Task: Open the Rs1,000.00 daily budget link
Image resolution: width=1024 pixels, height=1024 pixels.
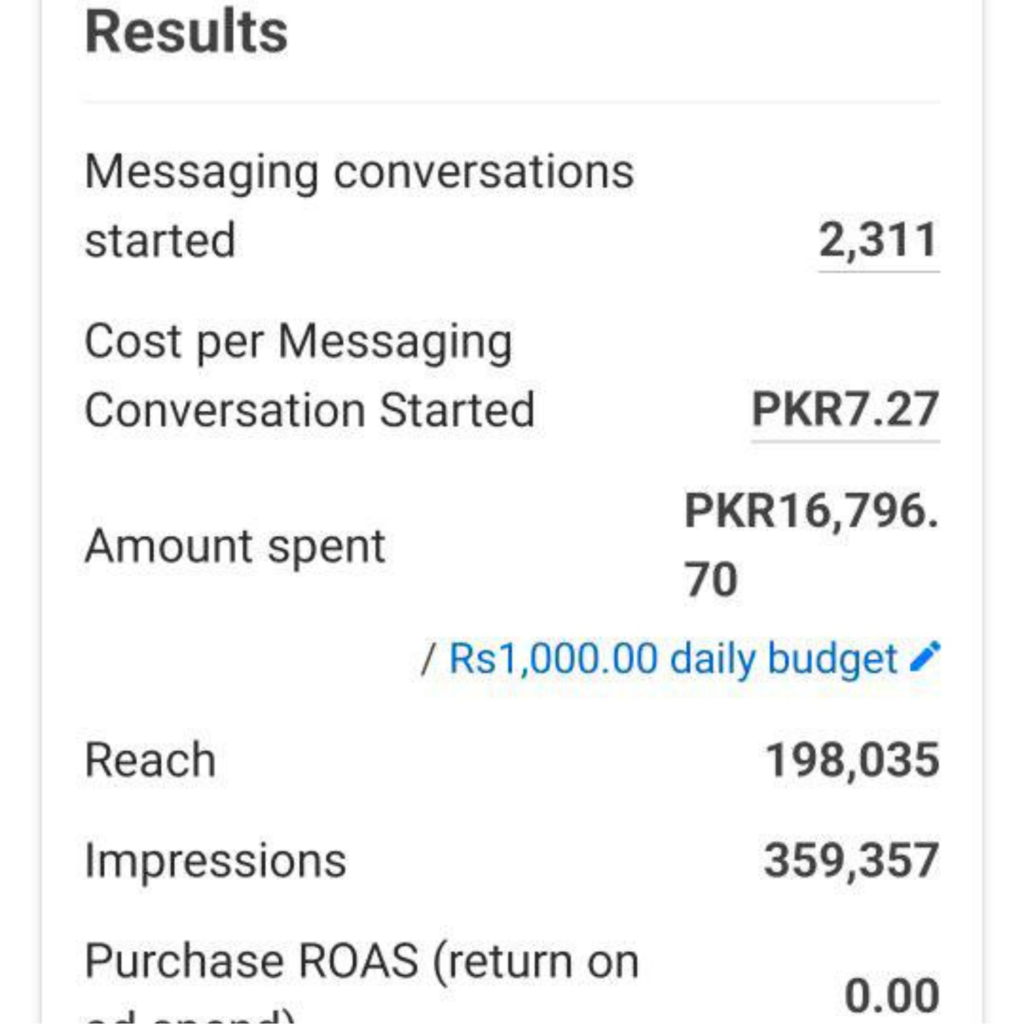Action: click(673, 658)
